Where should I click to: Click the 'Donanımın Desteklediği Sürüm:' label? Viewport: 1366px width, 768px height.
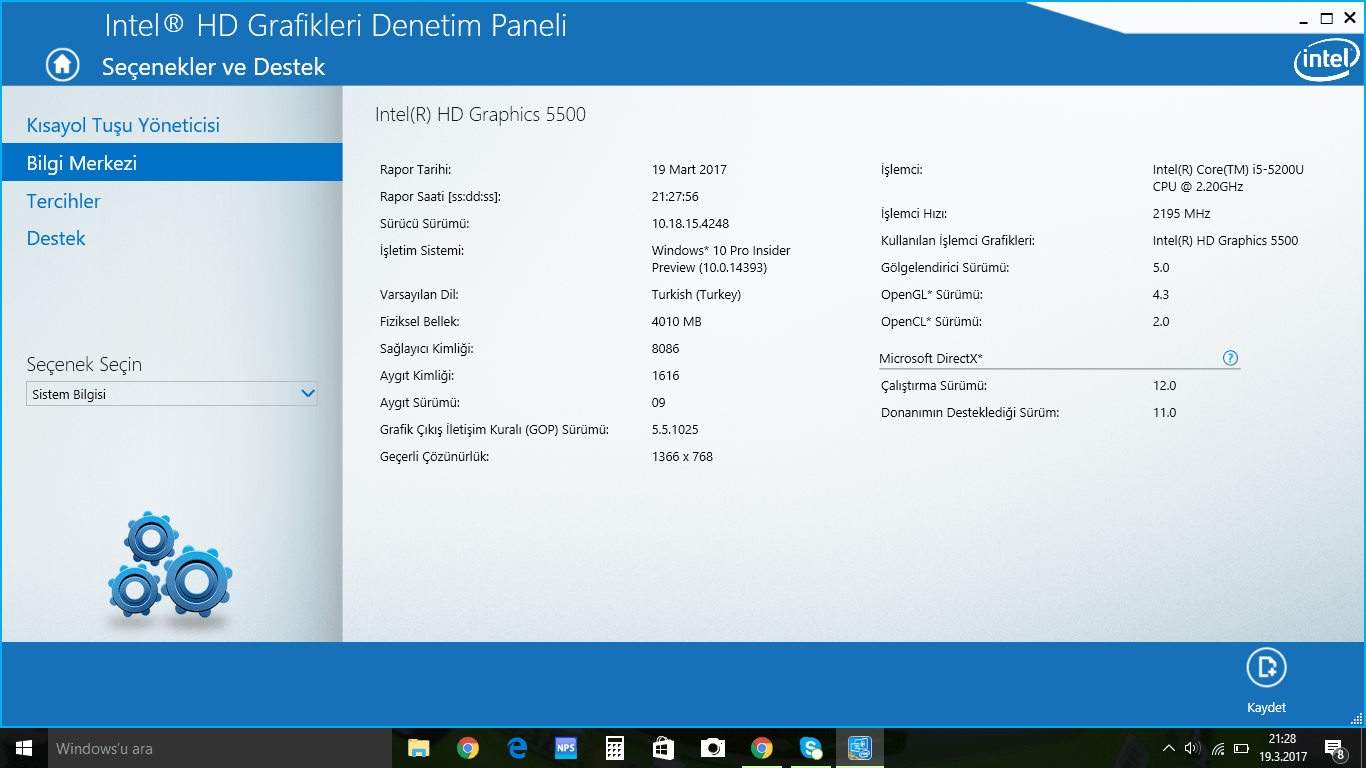point(970,412)
